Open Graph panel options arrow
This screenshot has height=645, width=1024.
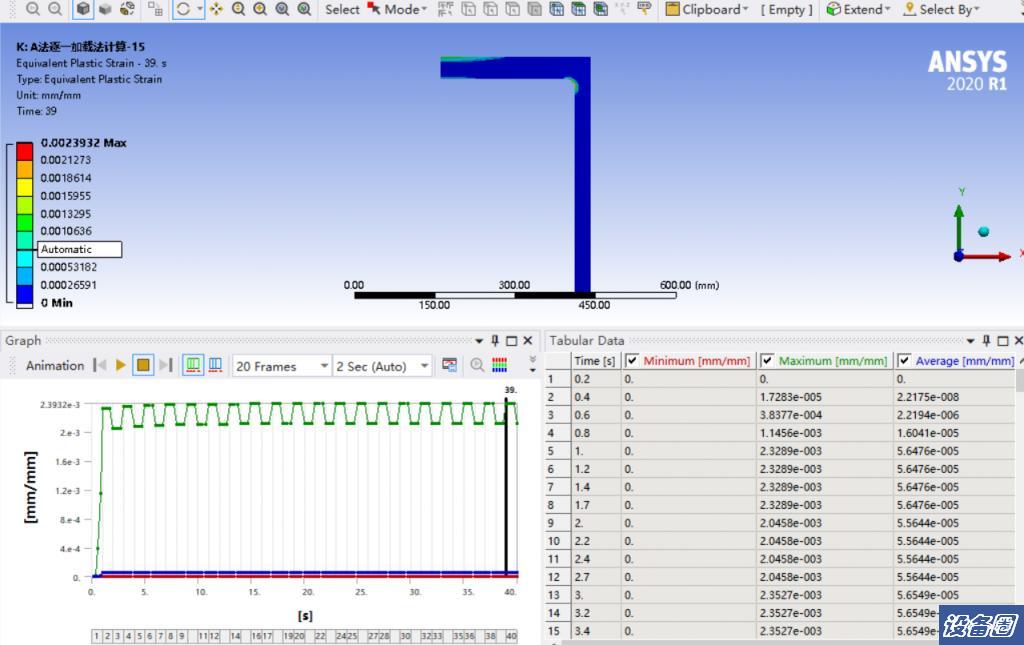point(479,341)
